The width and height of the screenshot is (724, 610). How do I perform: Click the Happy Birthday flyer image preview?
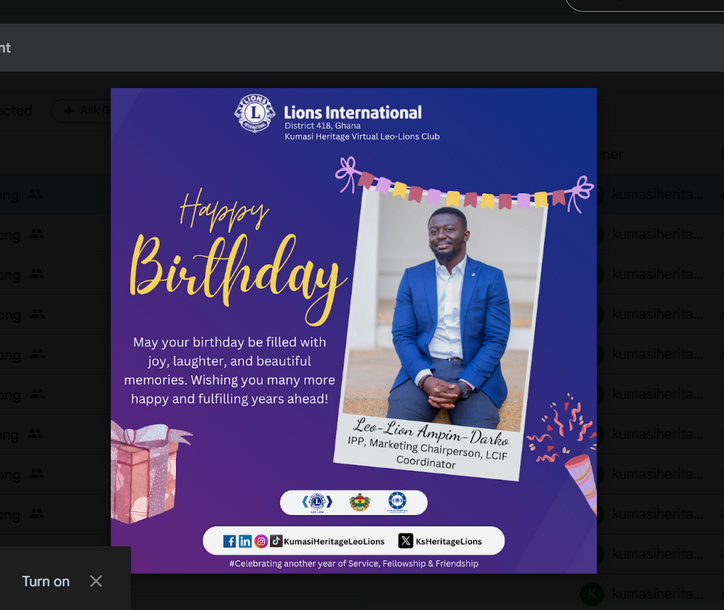click(x=354, y=331)
